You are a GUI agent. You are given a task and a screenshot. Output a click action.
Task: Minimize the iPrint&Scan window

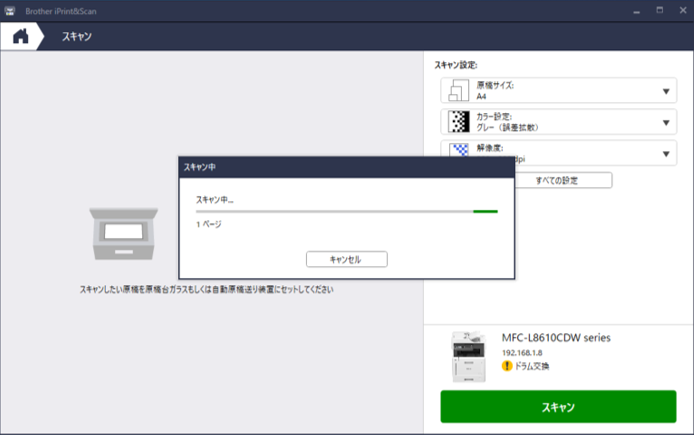point(634,9)
